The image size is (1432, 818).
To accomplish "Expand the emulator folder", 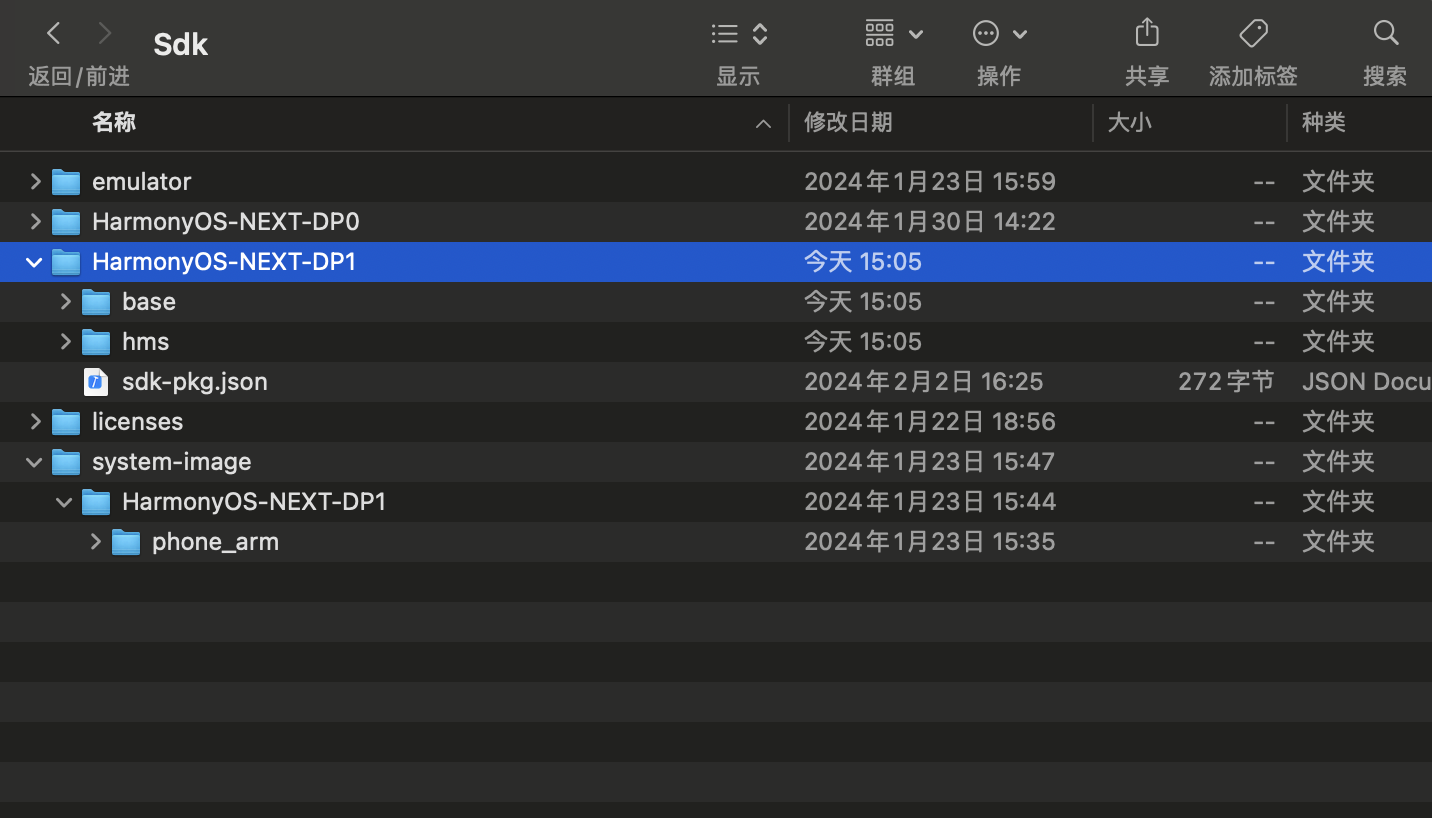I will pos(35,181).
